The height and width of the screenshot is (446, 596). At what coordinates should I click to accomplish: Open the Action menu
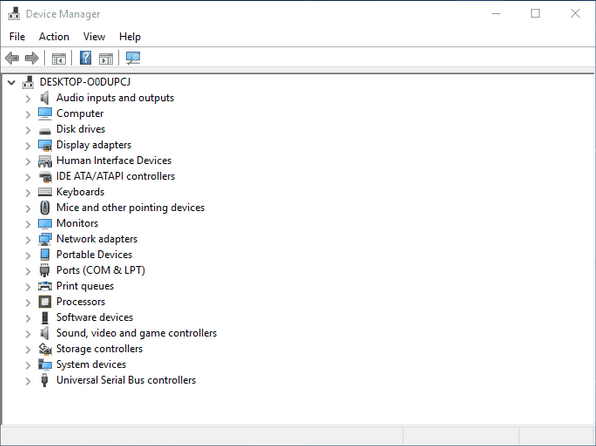(x=54, y=37)
